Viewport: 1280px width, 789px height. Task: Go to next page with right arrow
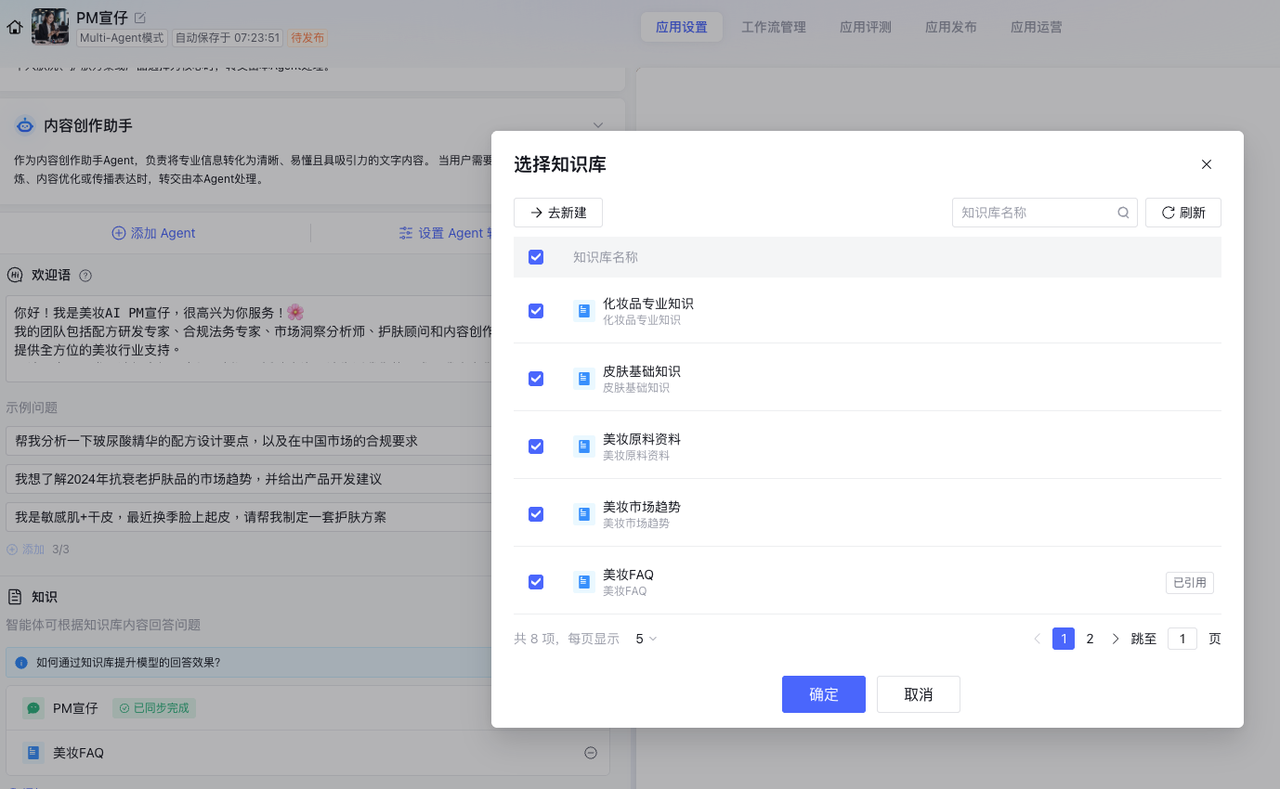1115,639
